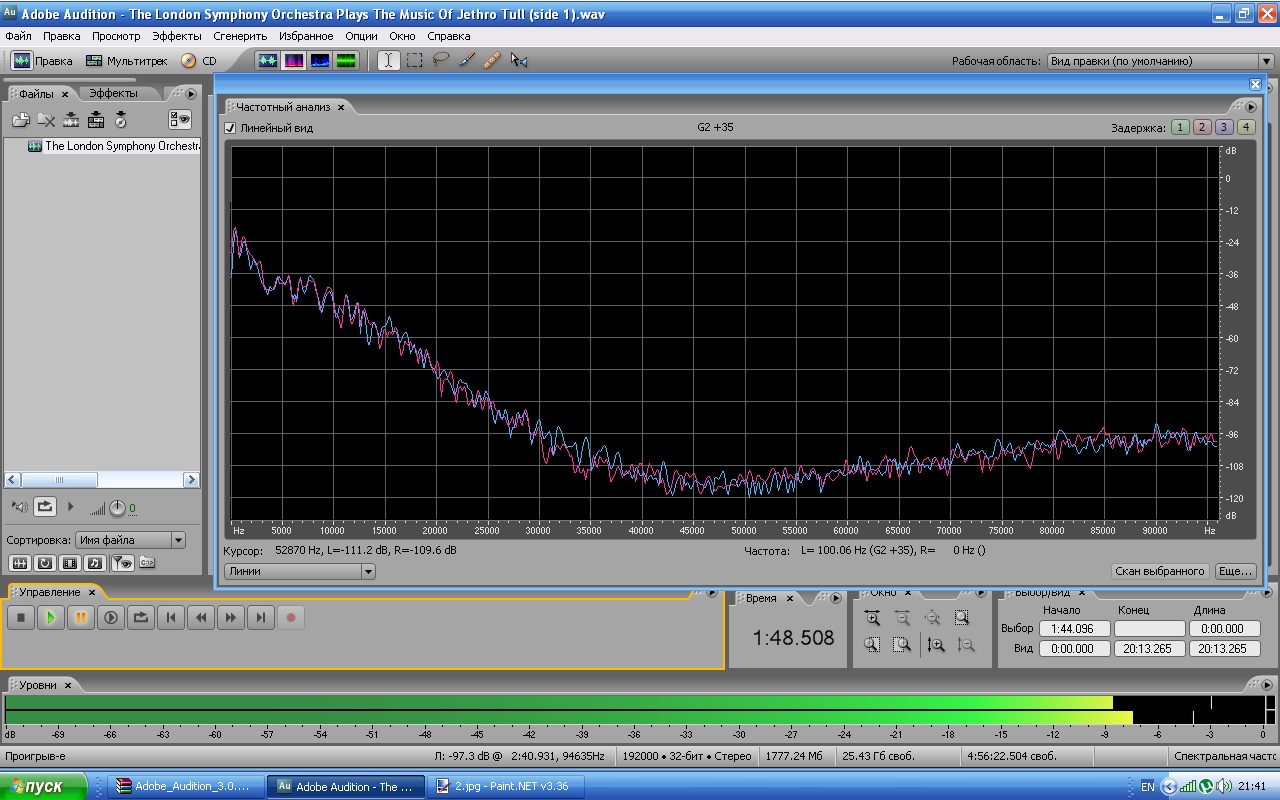
Task: Uncheck the Линейный вид checkbox
Action: (x=230, y=128)
